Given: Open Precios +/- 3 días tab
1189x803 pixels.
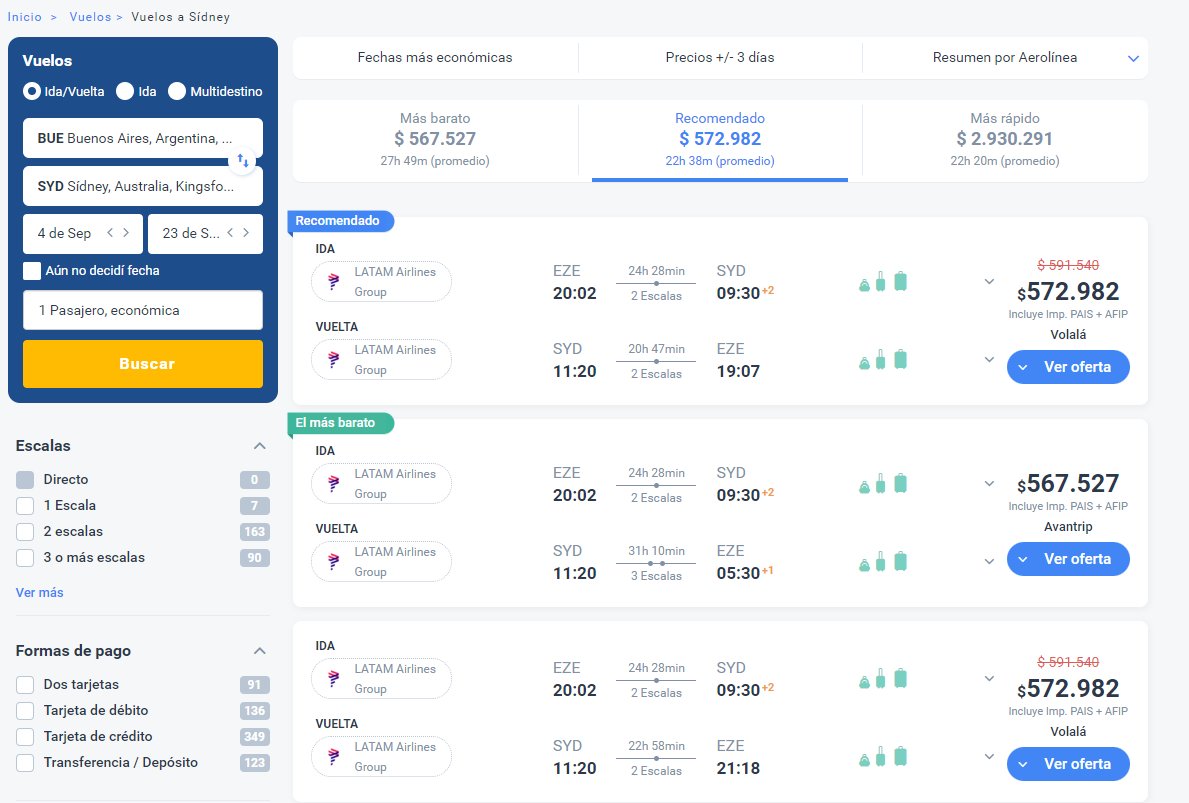Looking at the screenshot, I should [720, 58].
